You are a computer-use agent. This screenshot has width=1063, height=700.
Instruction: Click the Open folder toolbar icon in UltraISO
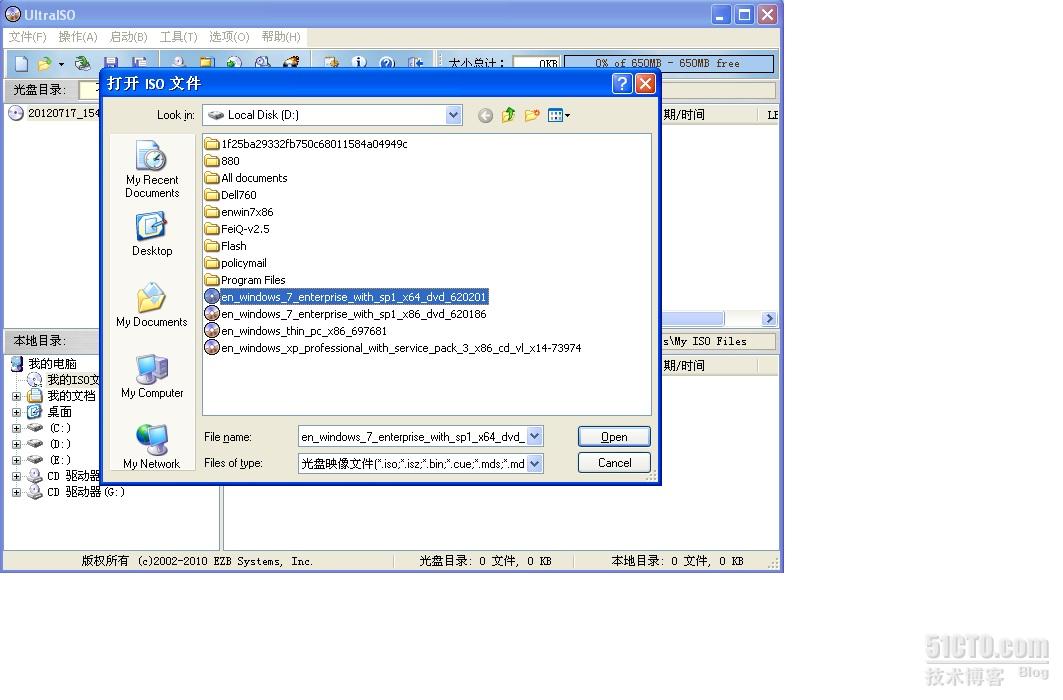tap(45, 64)
